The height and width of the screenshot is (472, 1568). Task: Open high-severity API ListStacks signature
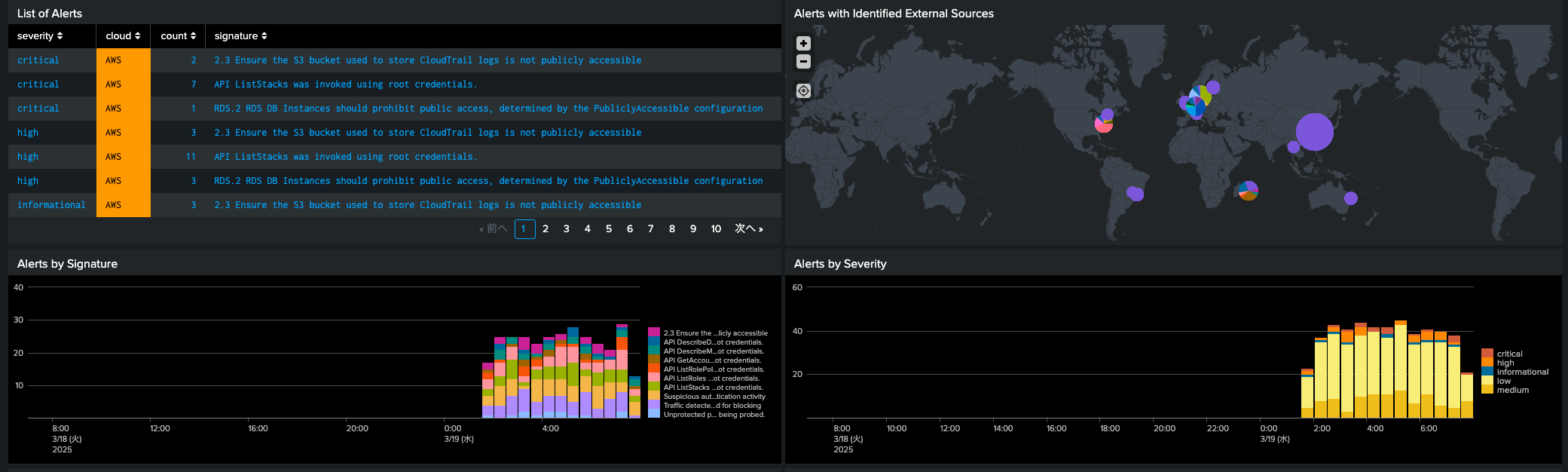(345, 157)
